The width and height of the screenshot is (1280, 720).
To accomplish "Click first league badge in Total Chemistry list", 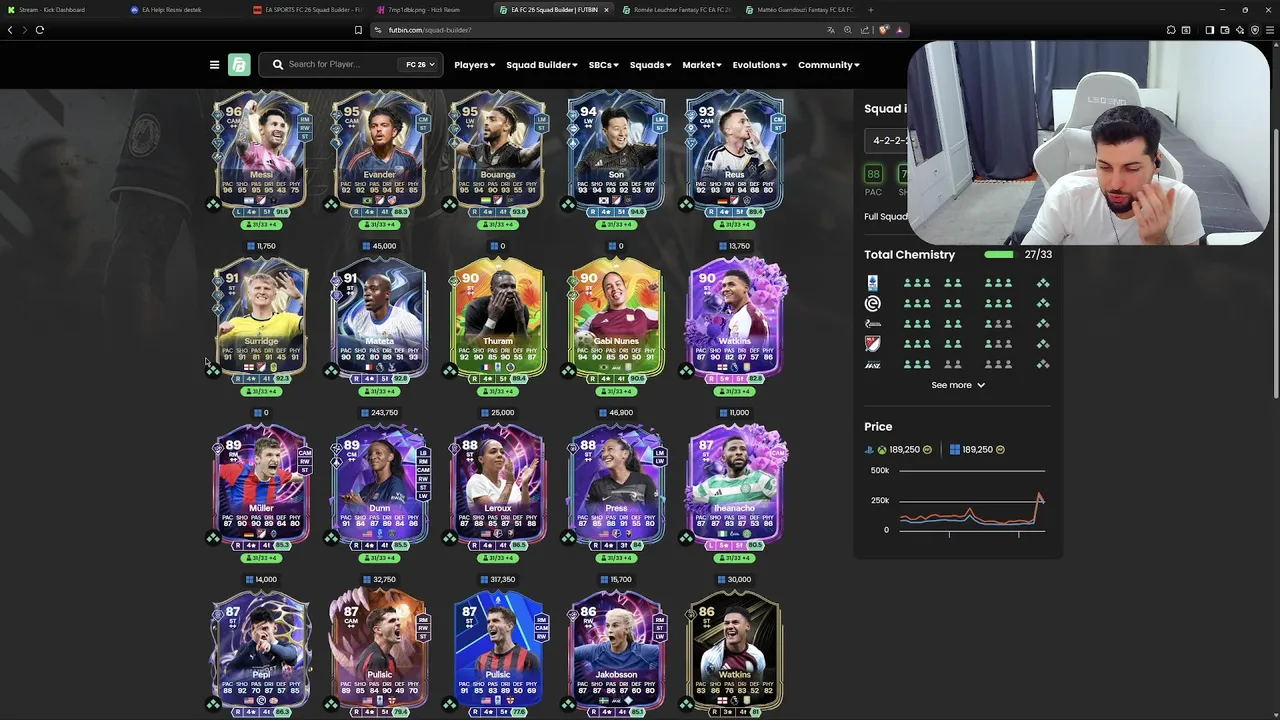I will 873,283.
